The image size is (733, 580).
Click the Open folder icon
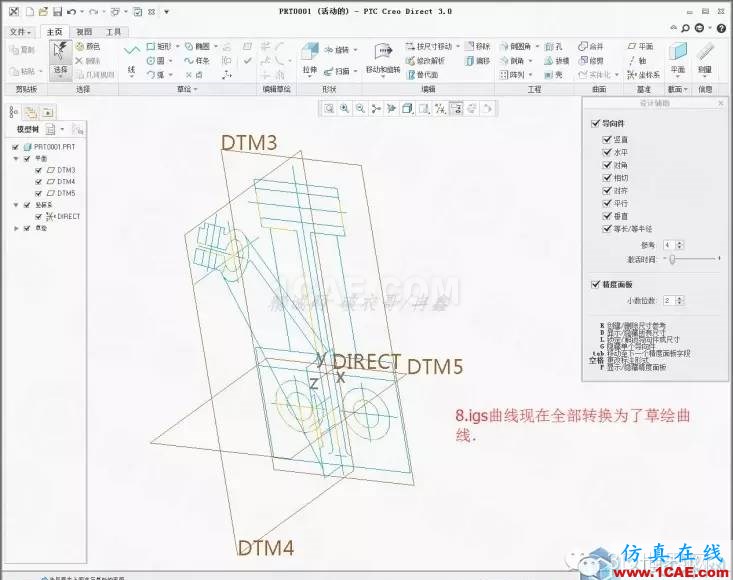click(43, 12)
